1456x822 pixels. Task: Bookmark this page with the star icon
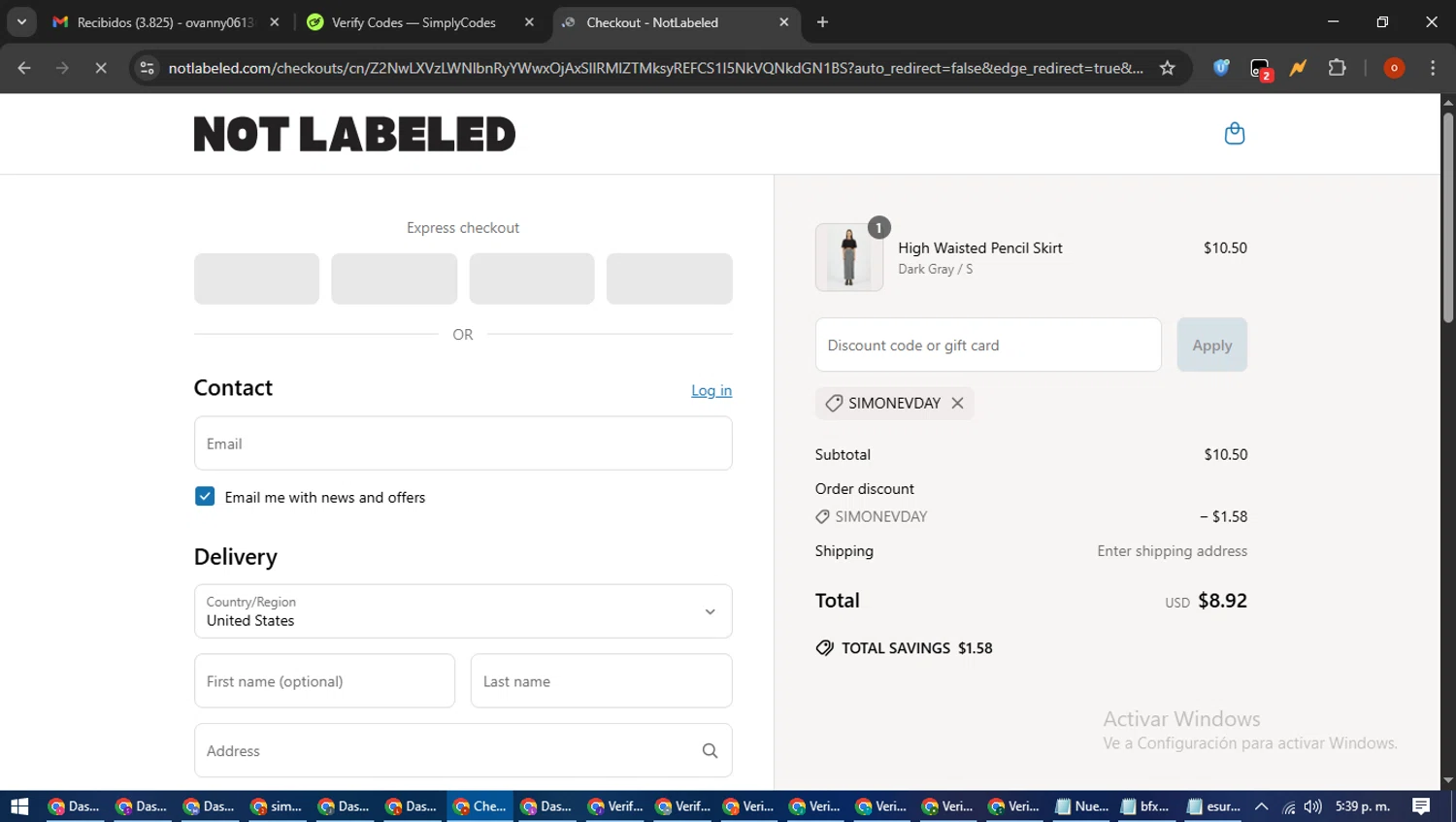pyautogui.click(x=1168, y=68)
